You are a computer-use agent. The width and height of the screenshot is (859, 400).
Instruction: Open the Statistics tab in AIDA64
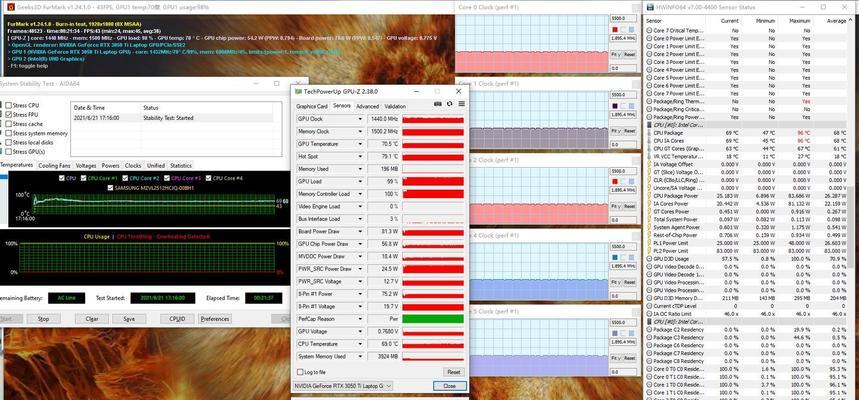(x=181, y=165)
